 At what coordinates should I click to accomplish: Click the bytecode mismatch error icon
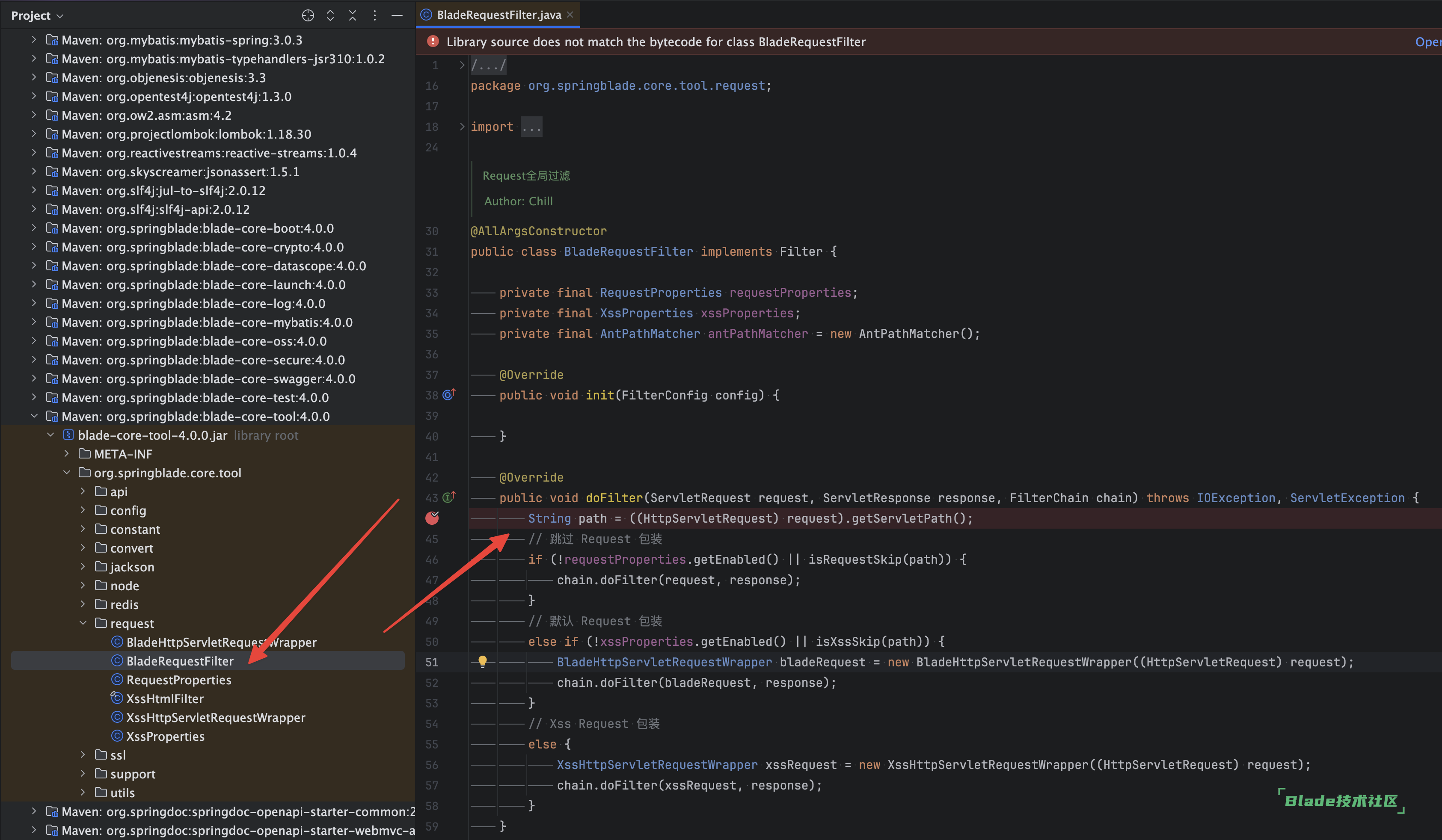(x=433, y=41)
